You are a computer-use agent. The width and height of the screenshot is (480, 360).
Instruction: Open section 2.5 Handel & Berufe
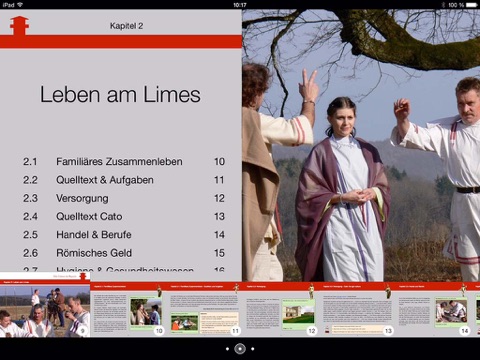click(124, 235)
